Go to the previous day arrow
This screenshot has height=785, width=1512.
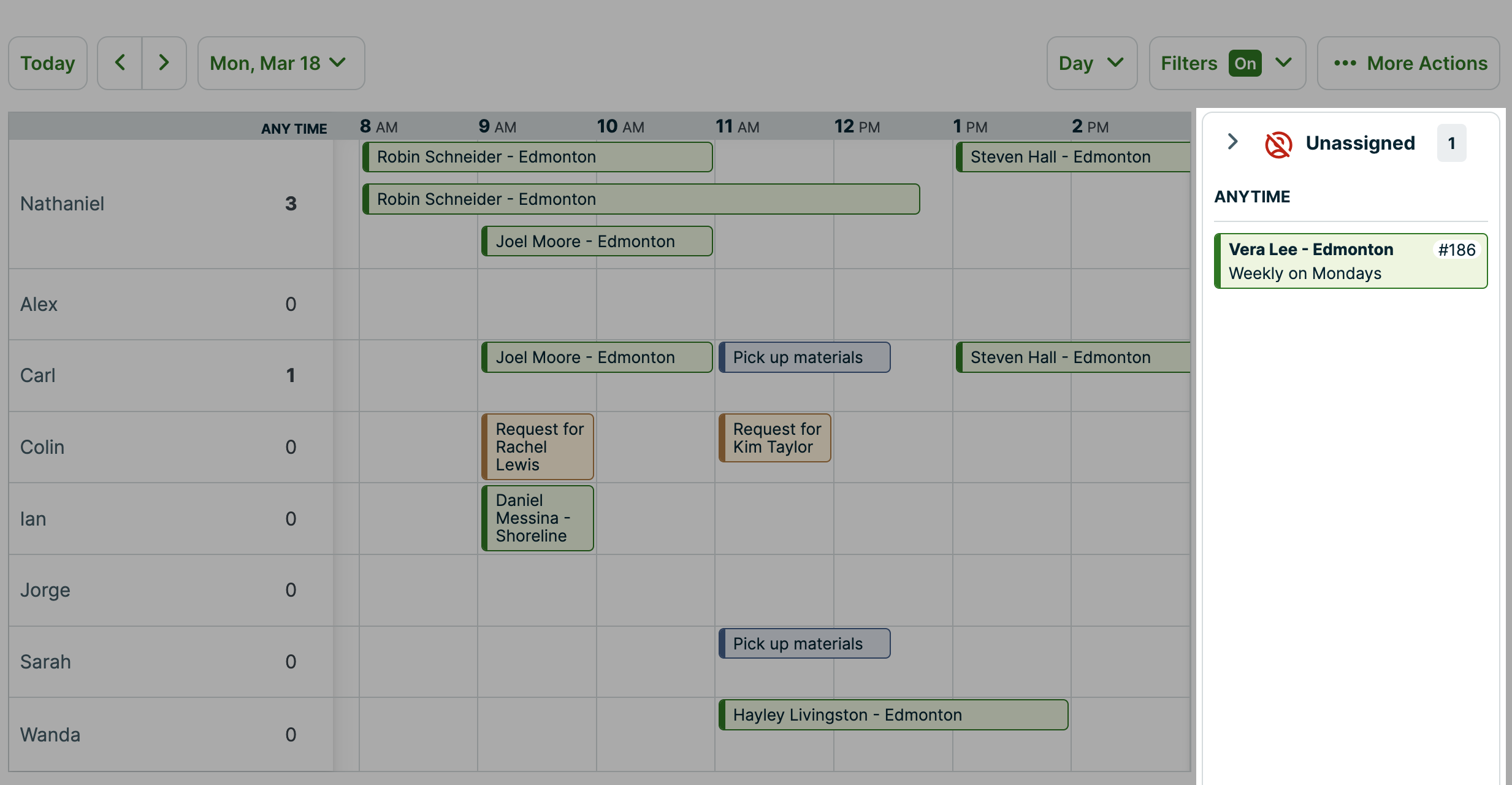coord(120,63)
